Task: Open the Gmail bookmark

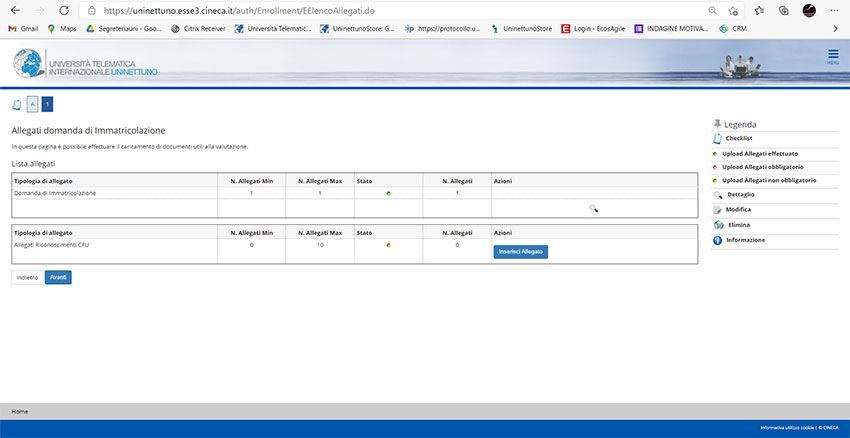Action: coord(22,28)
